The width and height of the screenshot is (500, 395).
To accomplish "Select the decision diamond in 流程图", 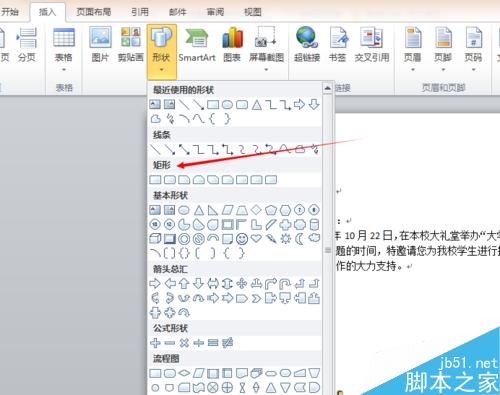I will point(184,373).
